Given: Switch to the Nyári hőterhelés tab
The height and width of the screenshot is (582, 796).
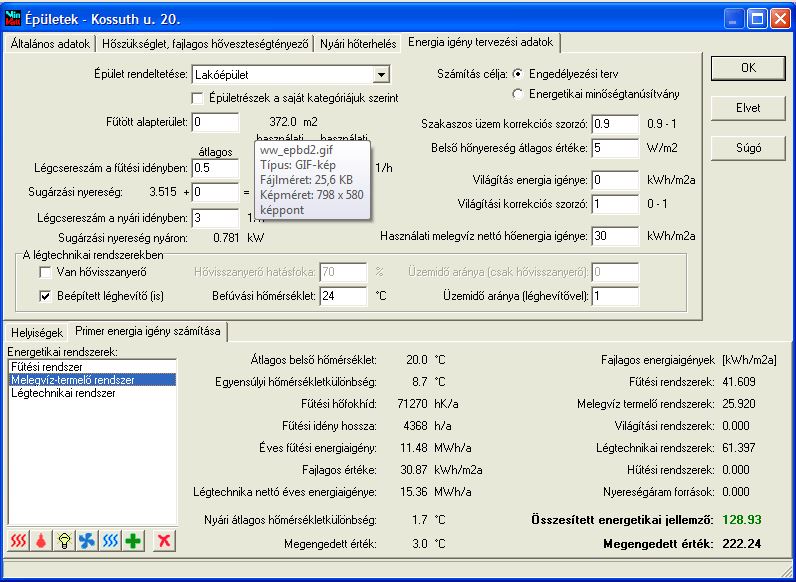Looking at the screenshot, I should click(x=358, y=44).
